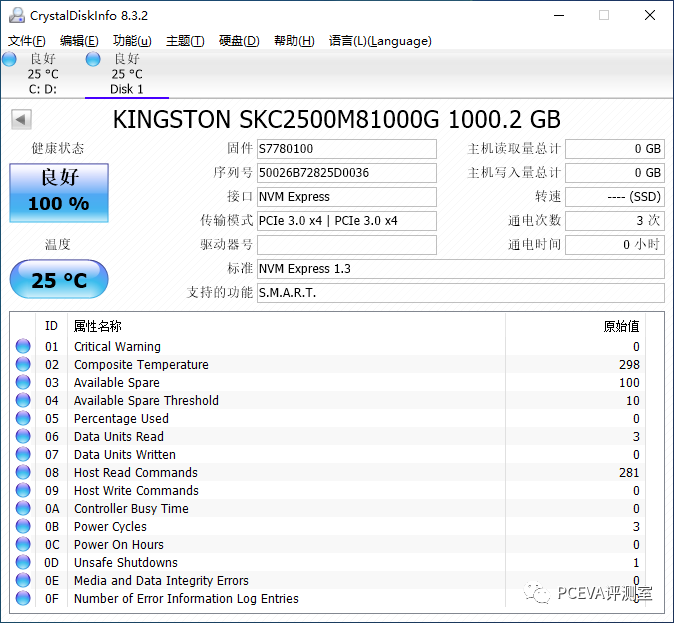Click status icon for Number of Error Information Log Entries
The height and width of the screenshot is (623, 674).
23,598
